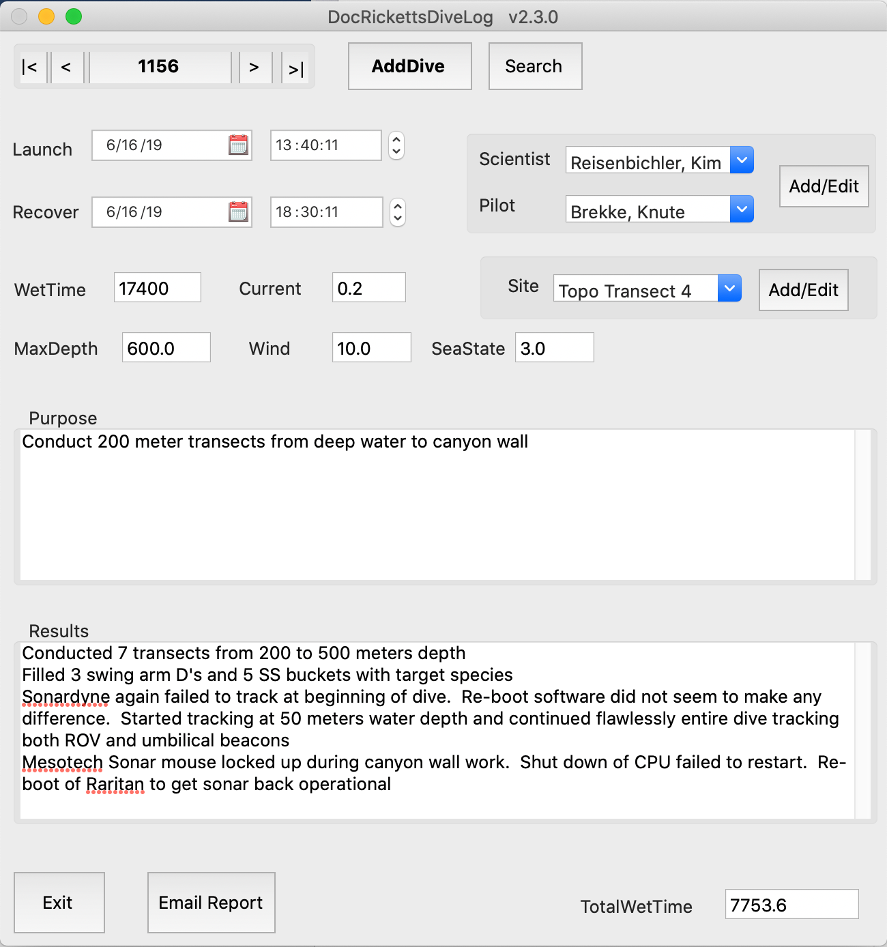
Task: Advance to the next dive record
Action: click(x=254, y=67)
